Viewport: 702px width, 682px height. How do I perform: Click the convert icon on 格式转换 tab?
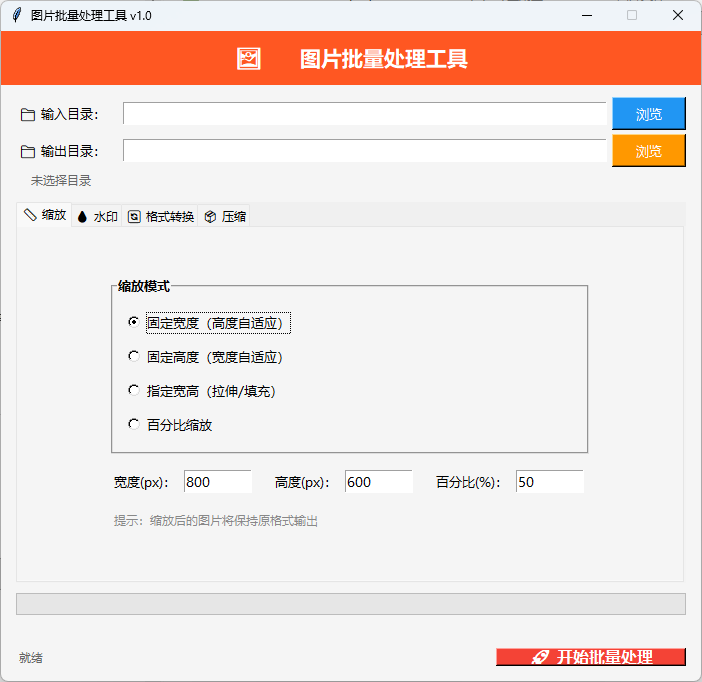tap(134, 217)
